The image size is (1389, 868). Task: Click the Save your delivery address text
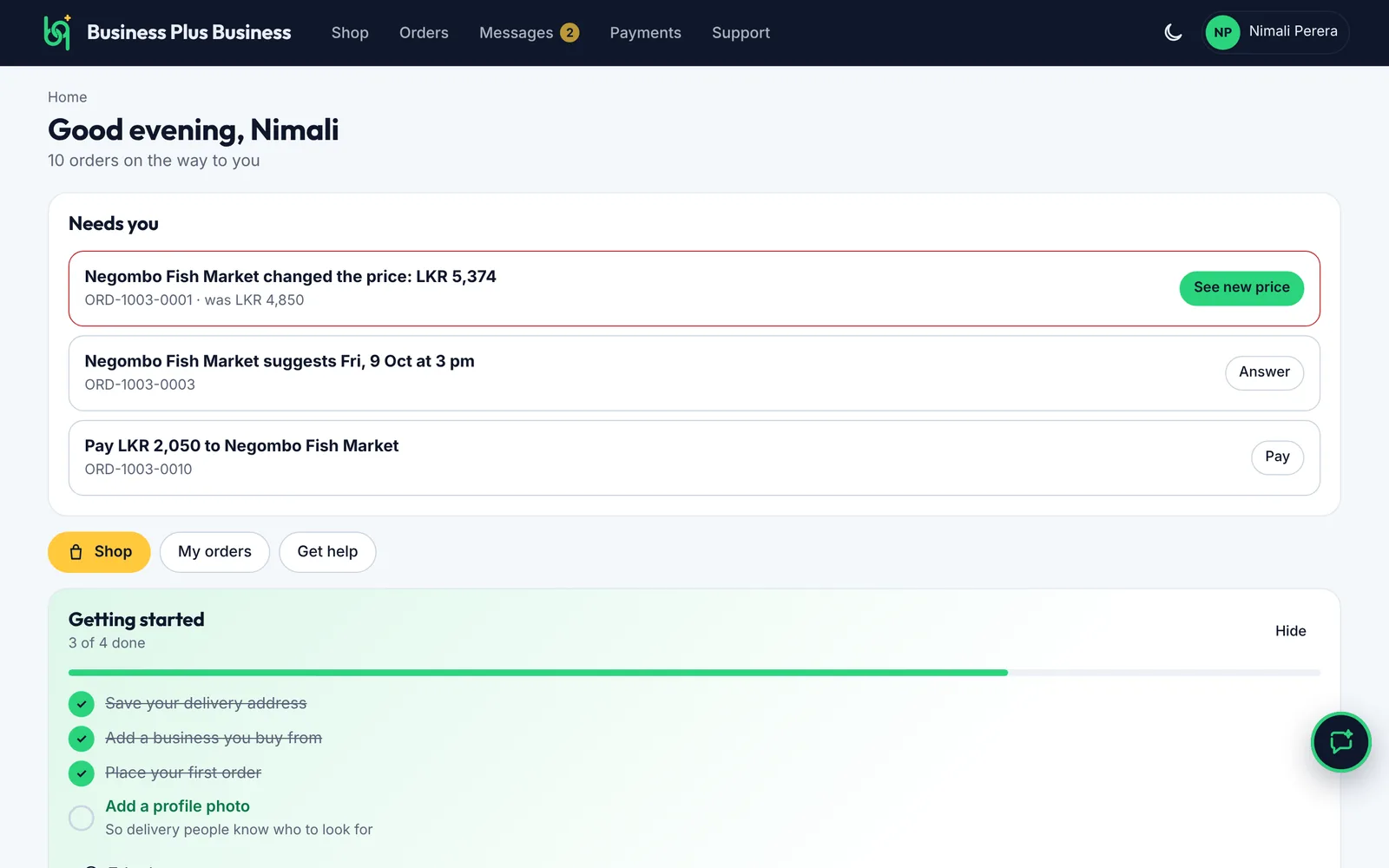206,703
